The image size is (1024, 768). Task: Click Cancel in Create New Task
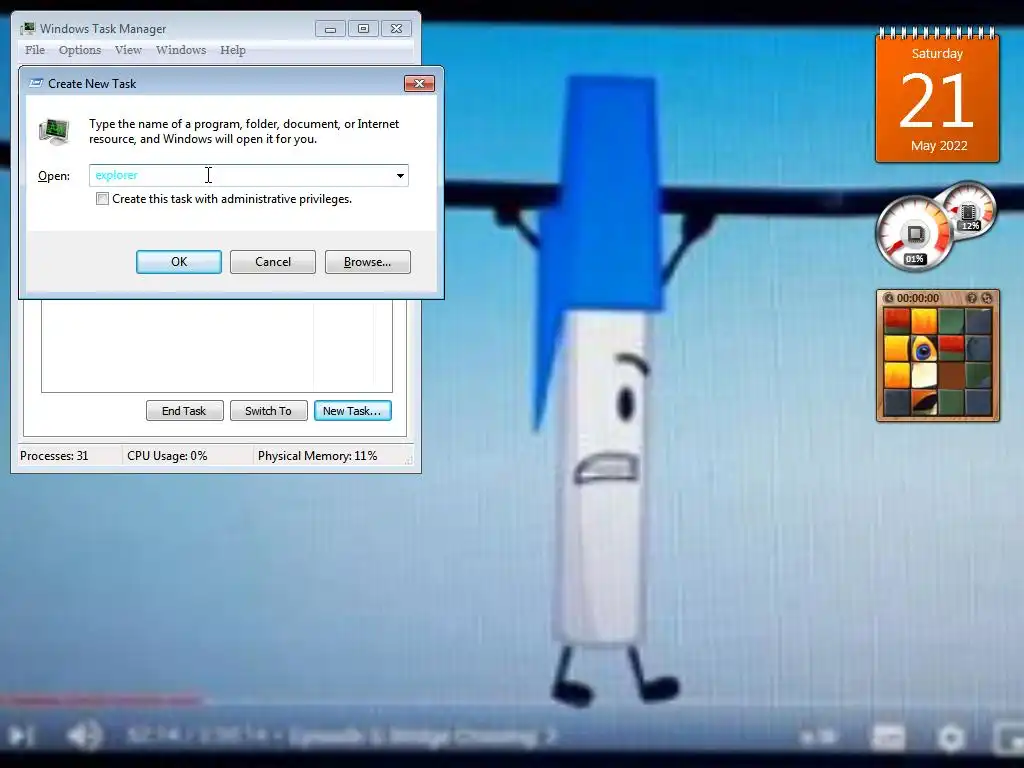273,262
